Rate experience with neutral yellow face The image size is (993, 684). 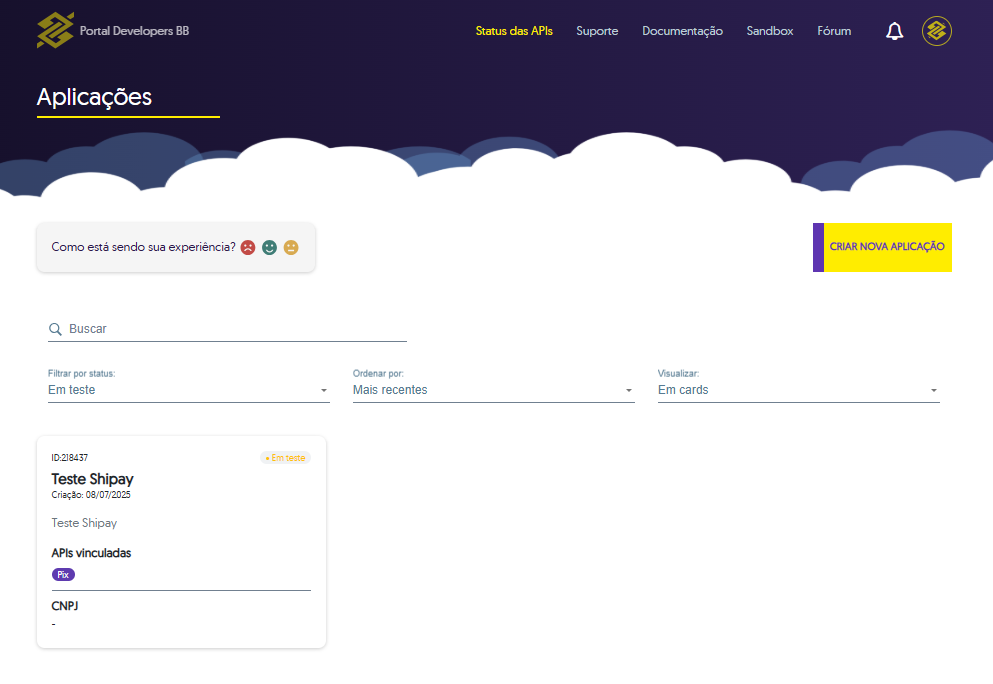[291, 248]
